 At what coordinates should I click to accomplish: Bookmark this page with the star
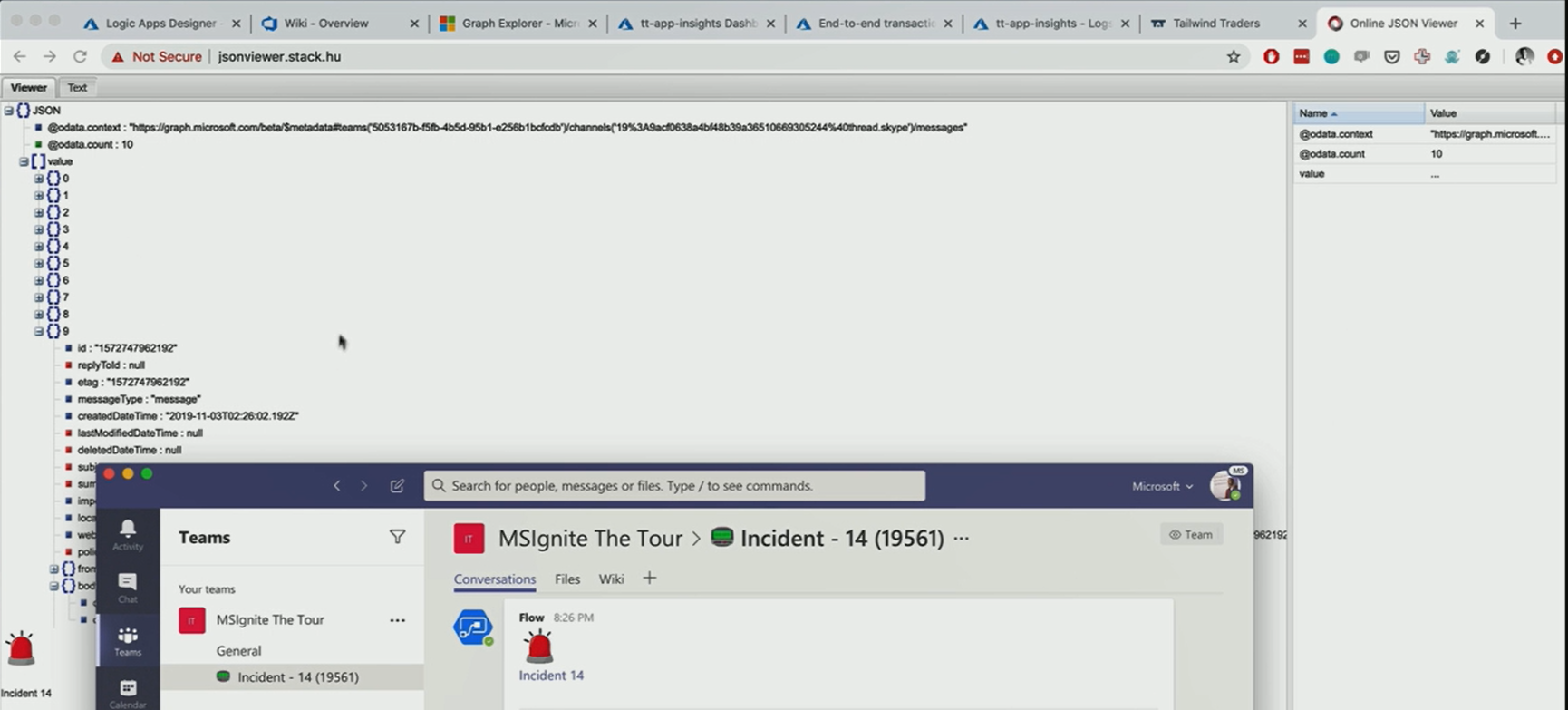pos(1233,57)
